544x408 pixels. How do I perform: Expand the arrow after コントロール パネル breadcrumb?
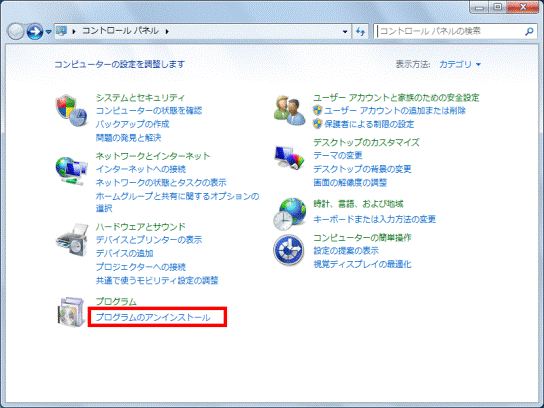pyautogui.click(x=167, y=32)
